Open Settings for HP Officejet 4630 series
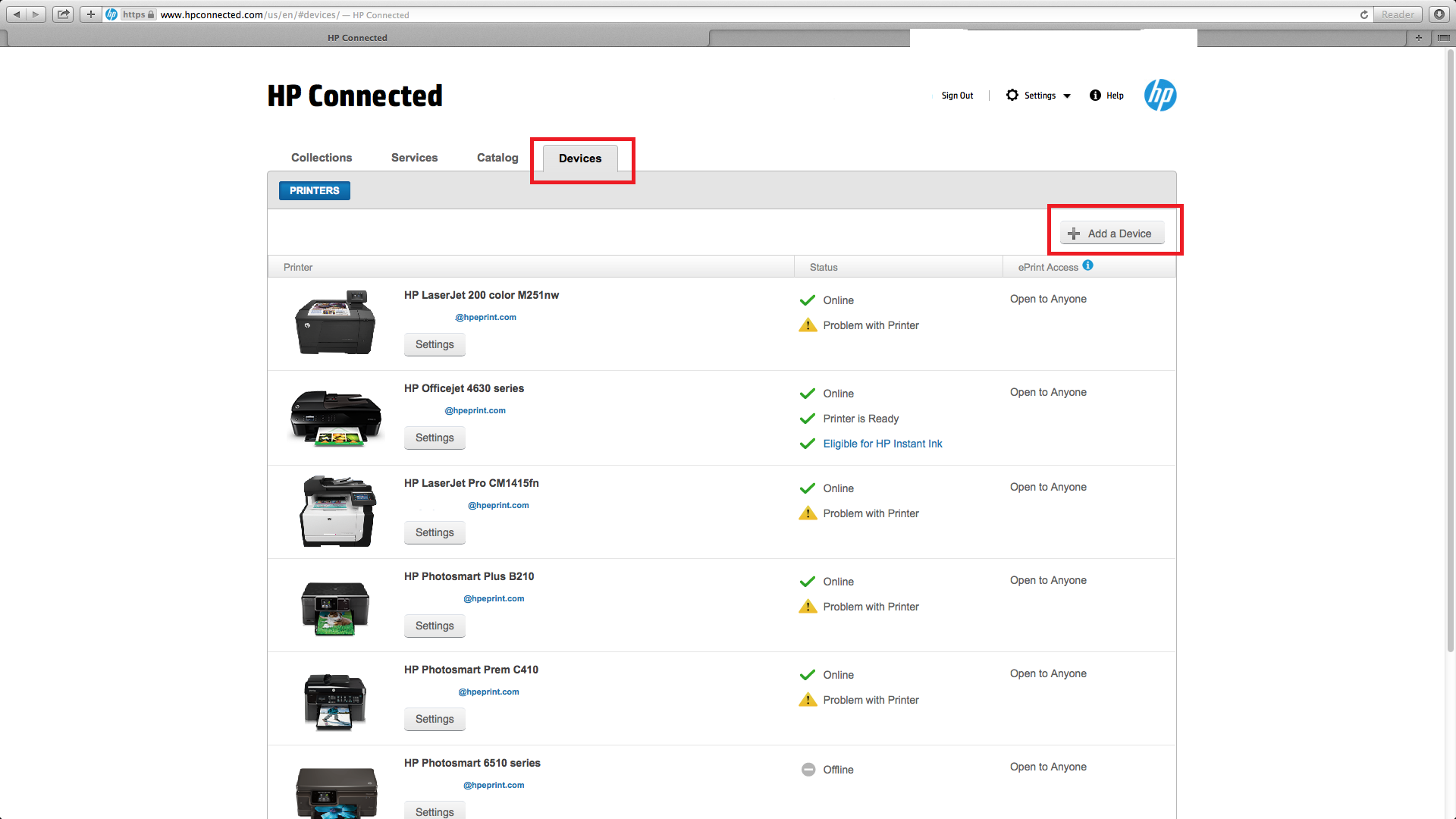Image resolution: width=1456 pixels, height=819 pixels. 435,438
